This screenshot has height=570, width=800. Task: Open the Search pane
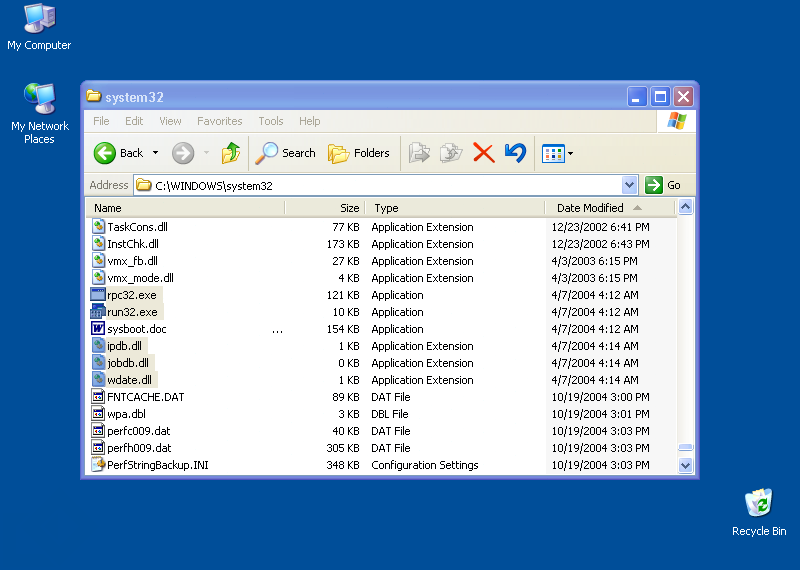pyautogui.click(x=285, y=153)
